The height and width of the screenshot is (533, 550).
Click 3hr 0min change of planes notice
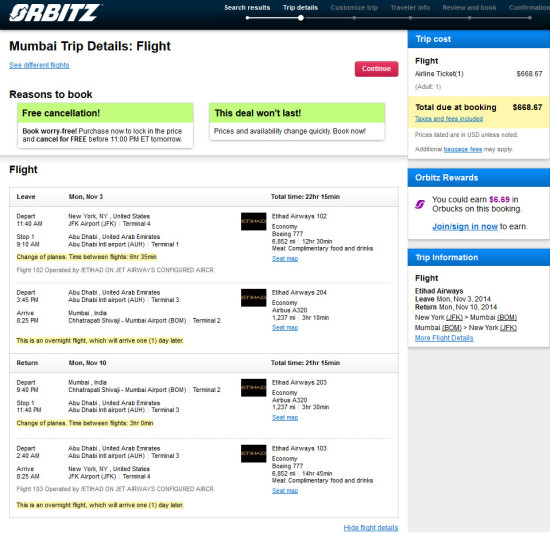coord(85,423)
